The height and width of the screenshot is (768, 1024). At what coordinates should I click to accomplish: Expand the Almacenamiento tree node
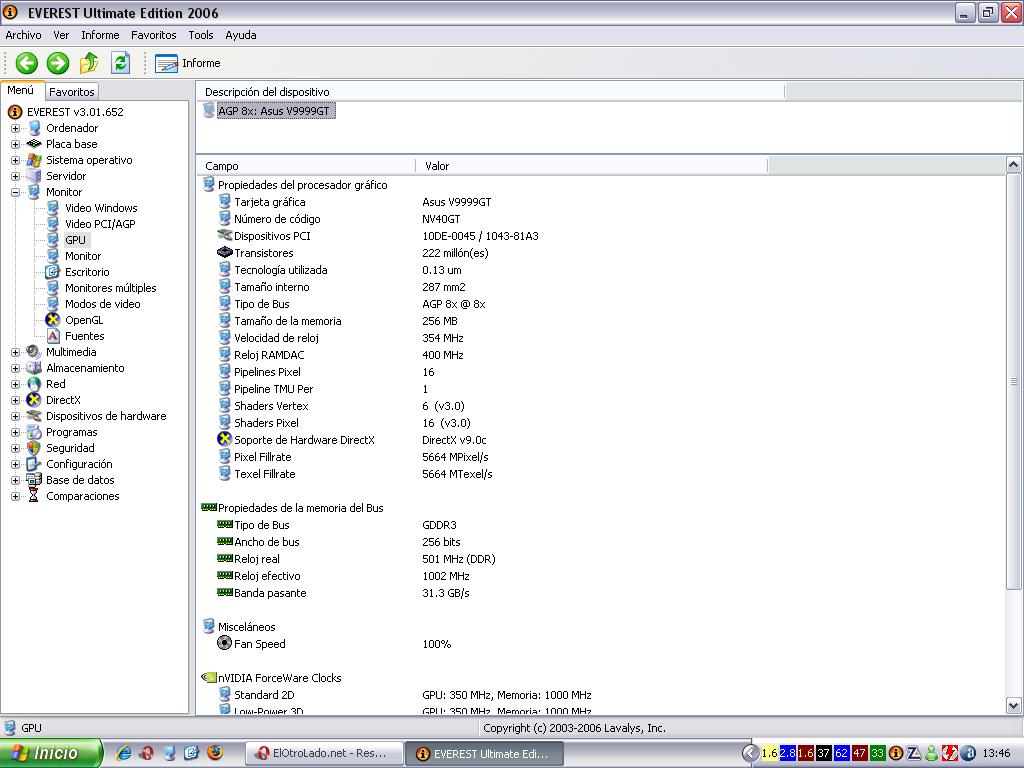(x=15, y=368)
